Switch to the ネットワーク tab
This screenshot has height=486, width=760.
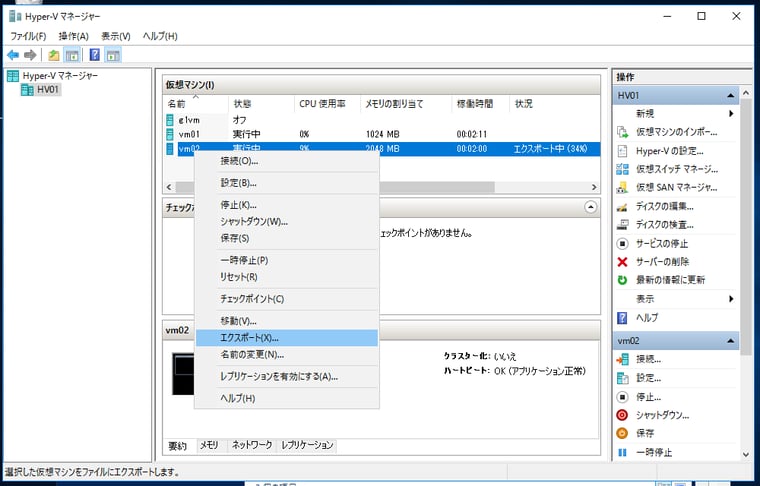(252, 445)
